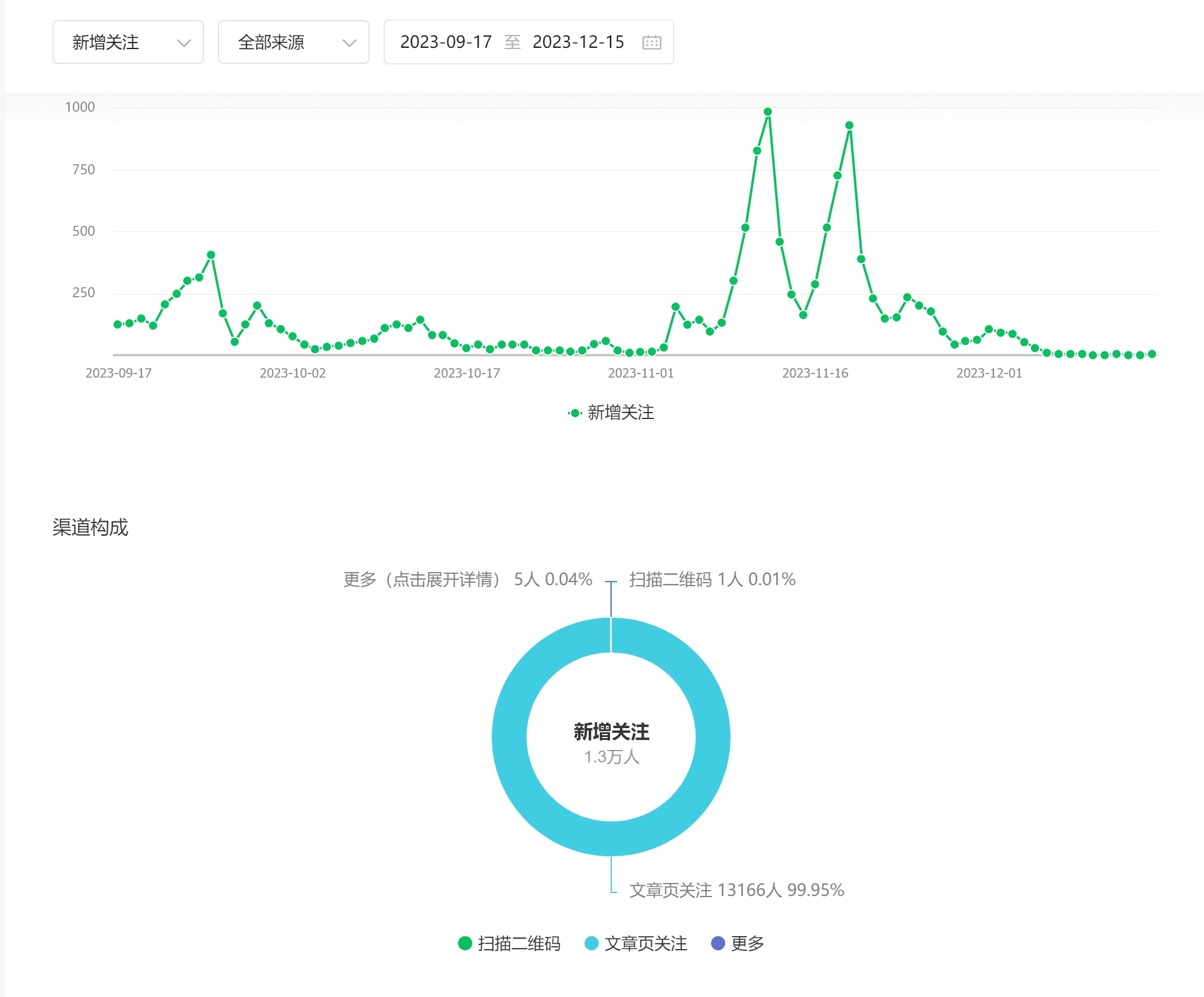The width and height of the screenshot is (1204, 997).
Task: Click end date 2023-12-15 field
Action: click(x=578, y=43)
